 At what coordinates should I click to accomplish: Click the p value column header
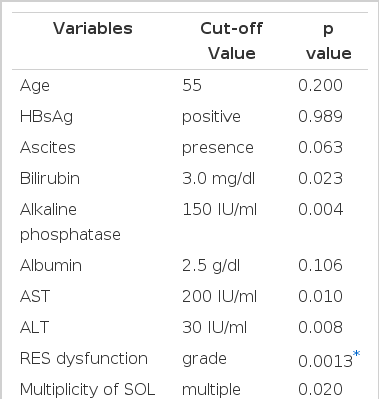click(329, 41)
